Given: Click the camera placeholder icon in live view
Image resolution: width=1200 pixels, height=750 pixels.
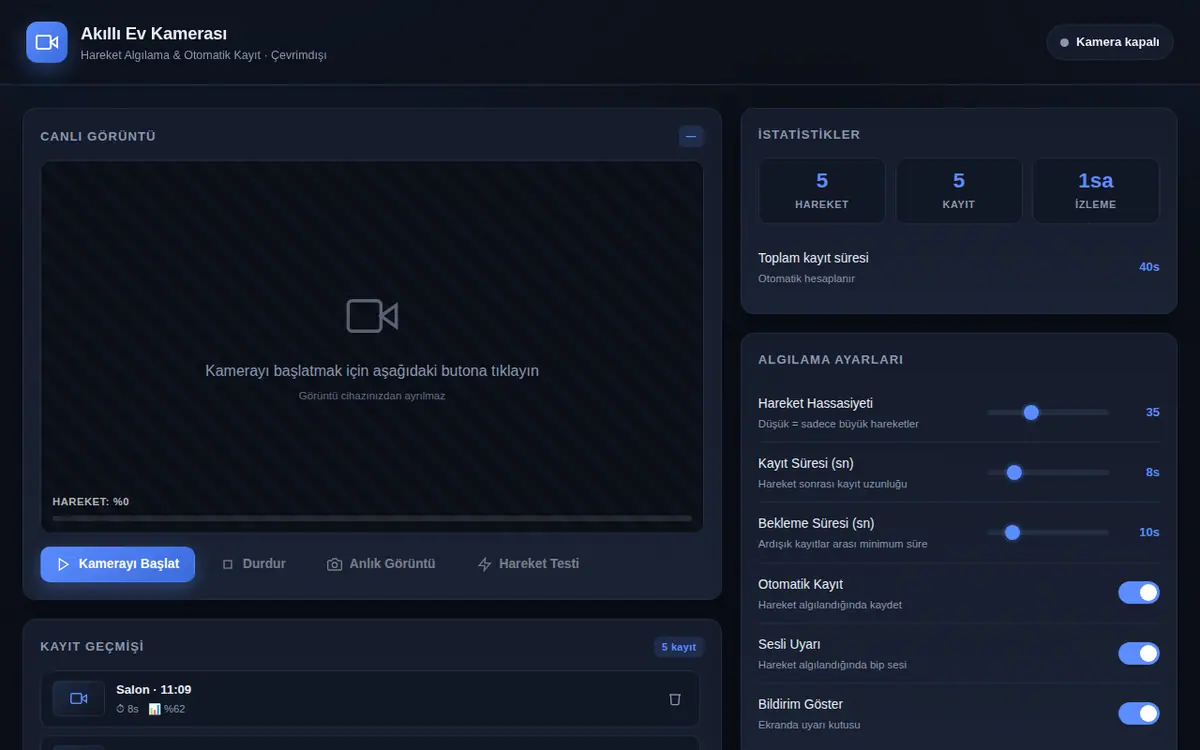Looking at the screenshot, I should (372, 316).
